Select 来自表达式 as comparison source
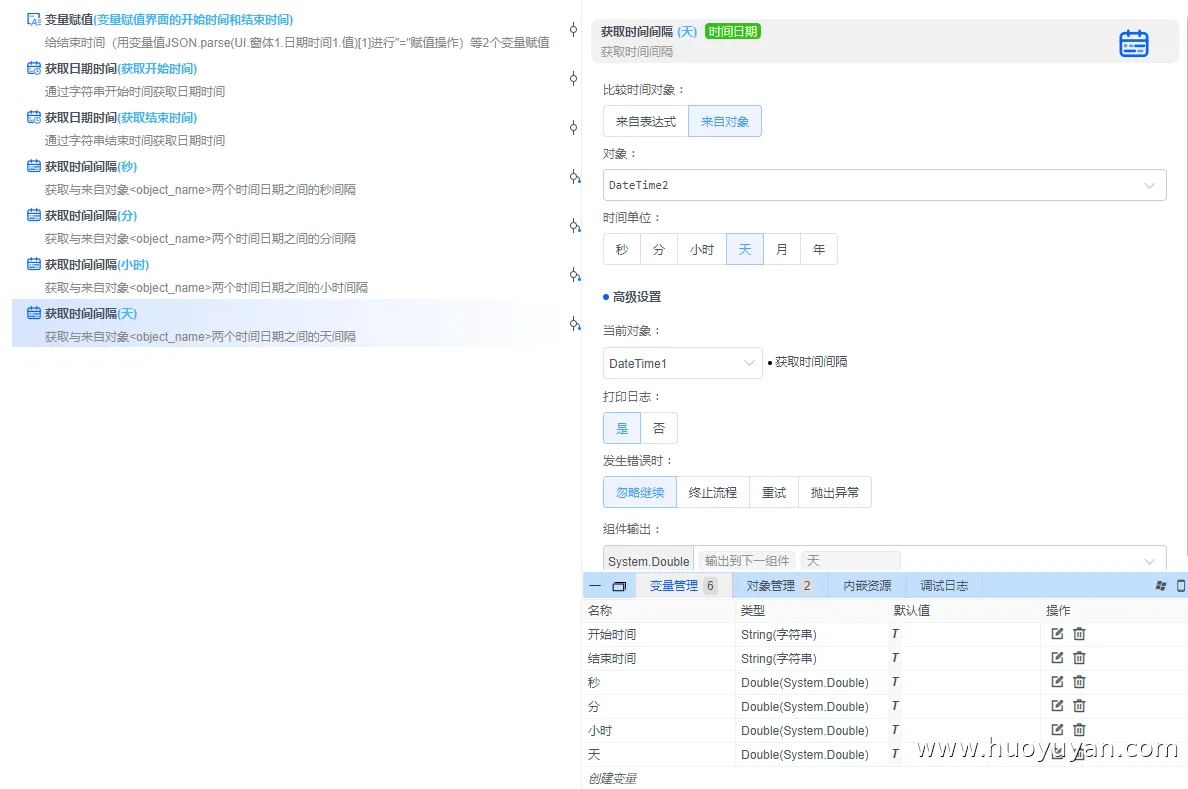 point(646,121)
